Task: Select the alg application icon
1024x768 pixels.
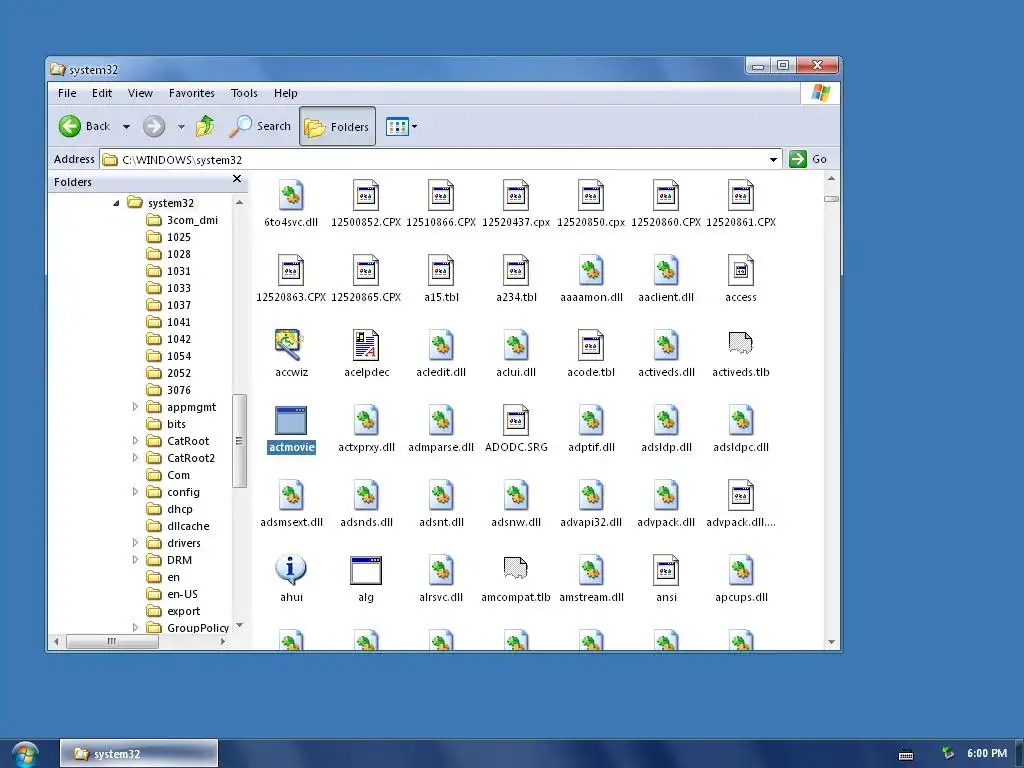Action: pyautogui.click(x=366, y=570)
